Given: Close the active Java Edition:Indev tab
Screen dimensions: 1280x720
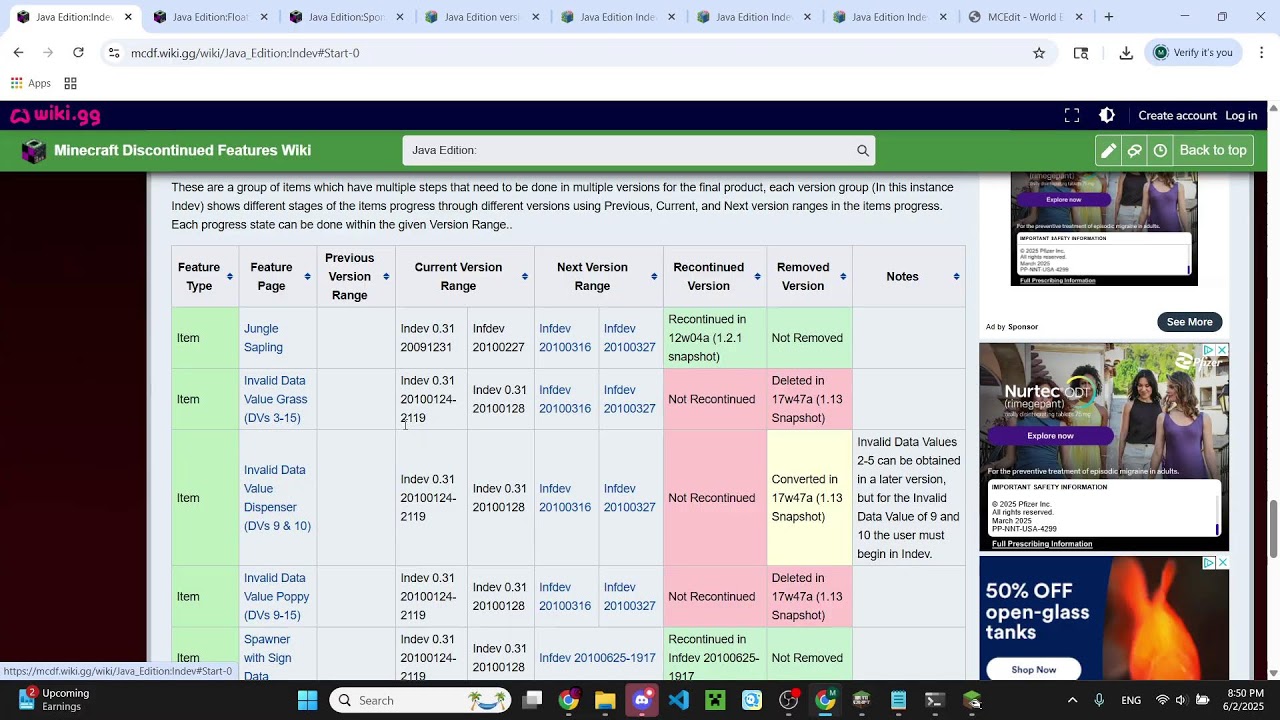Looking at the screenshot, I should tap(128, 17).
